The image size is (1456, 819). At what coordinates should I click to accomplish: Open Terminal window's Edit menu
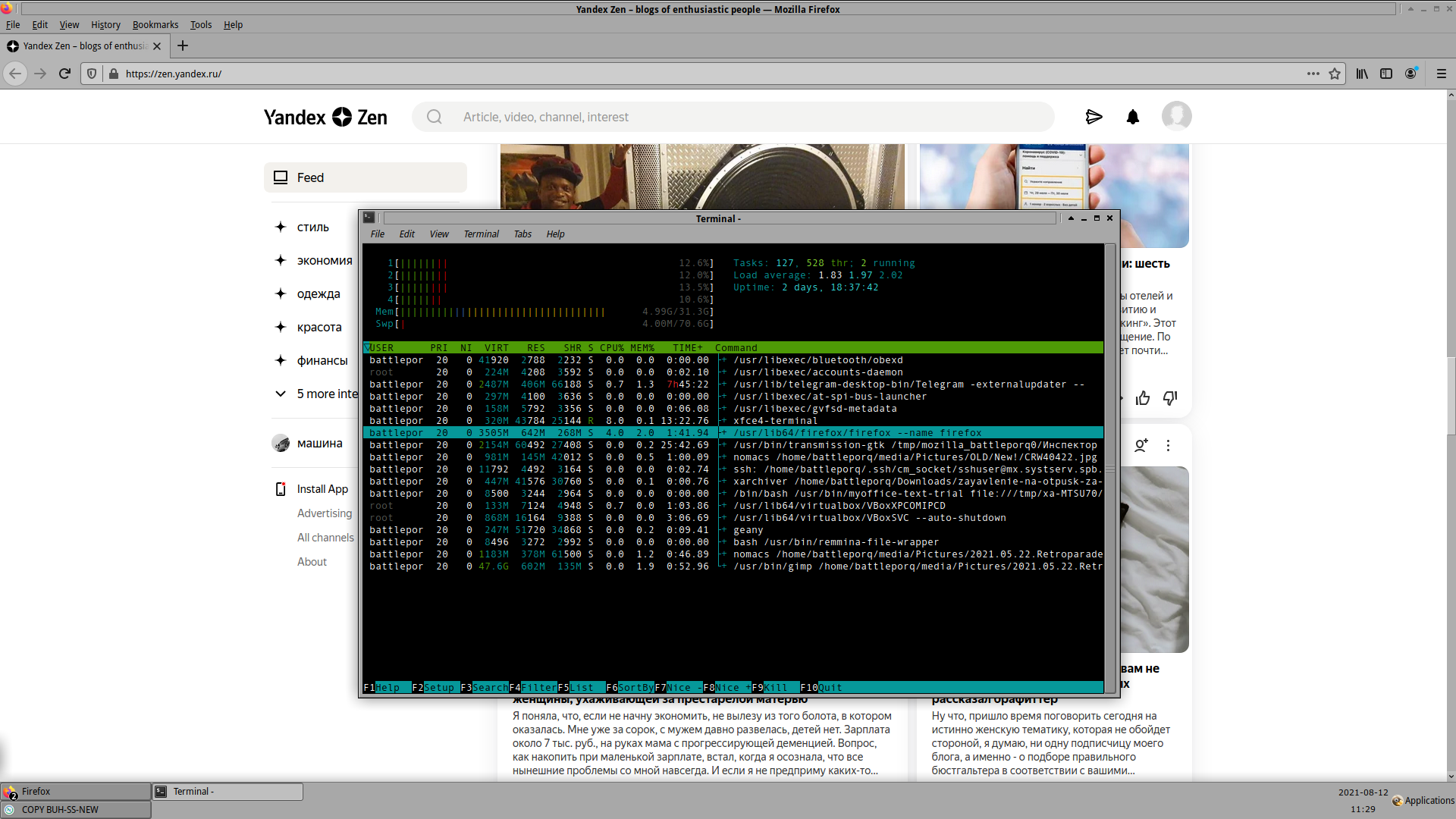point(407,234)
